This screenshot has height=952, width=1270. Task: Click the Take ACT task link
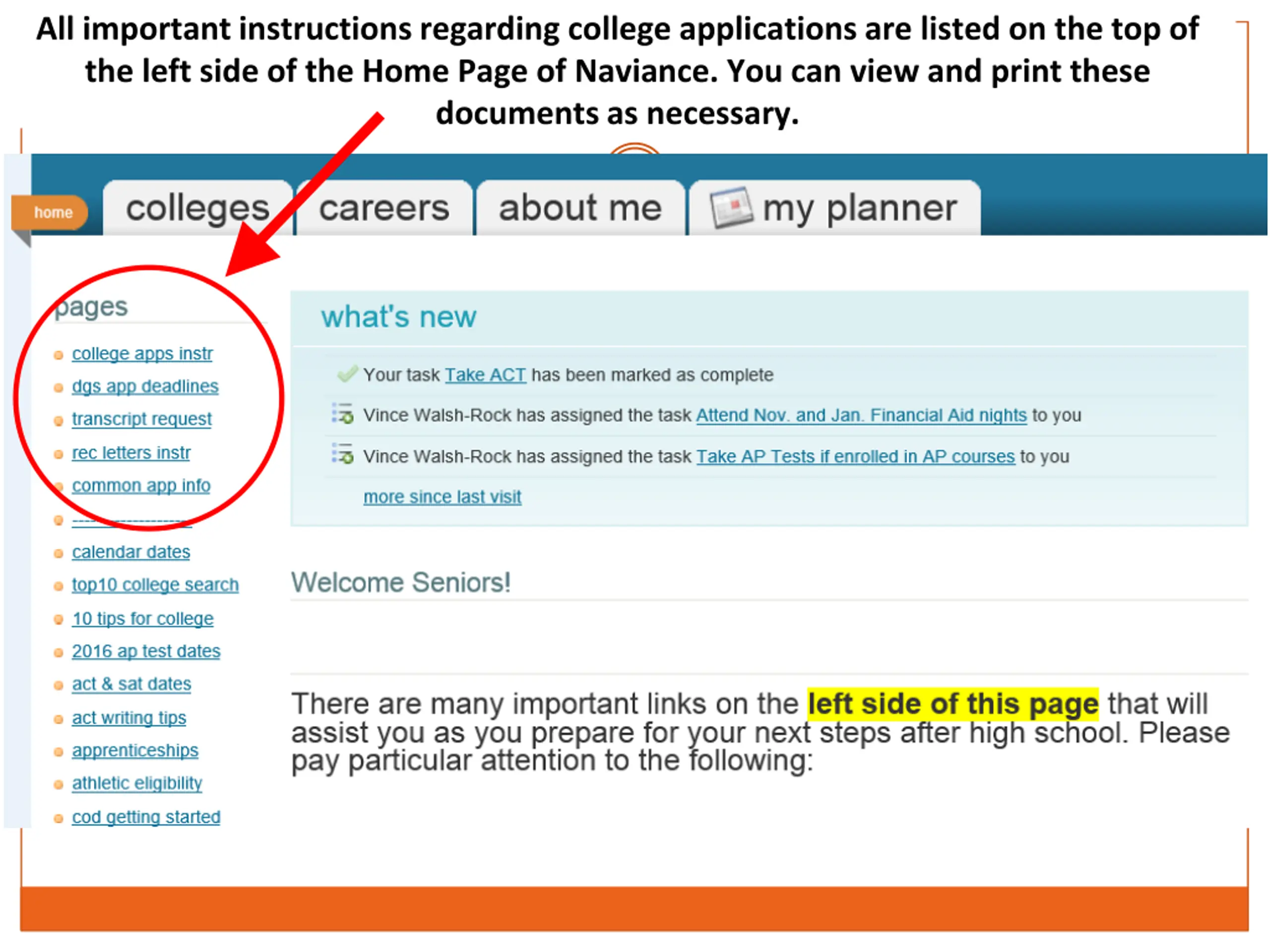click(x=485, y=375)
